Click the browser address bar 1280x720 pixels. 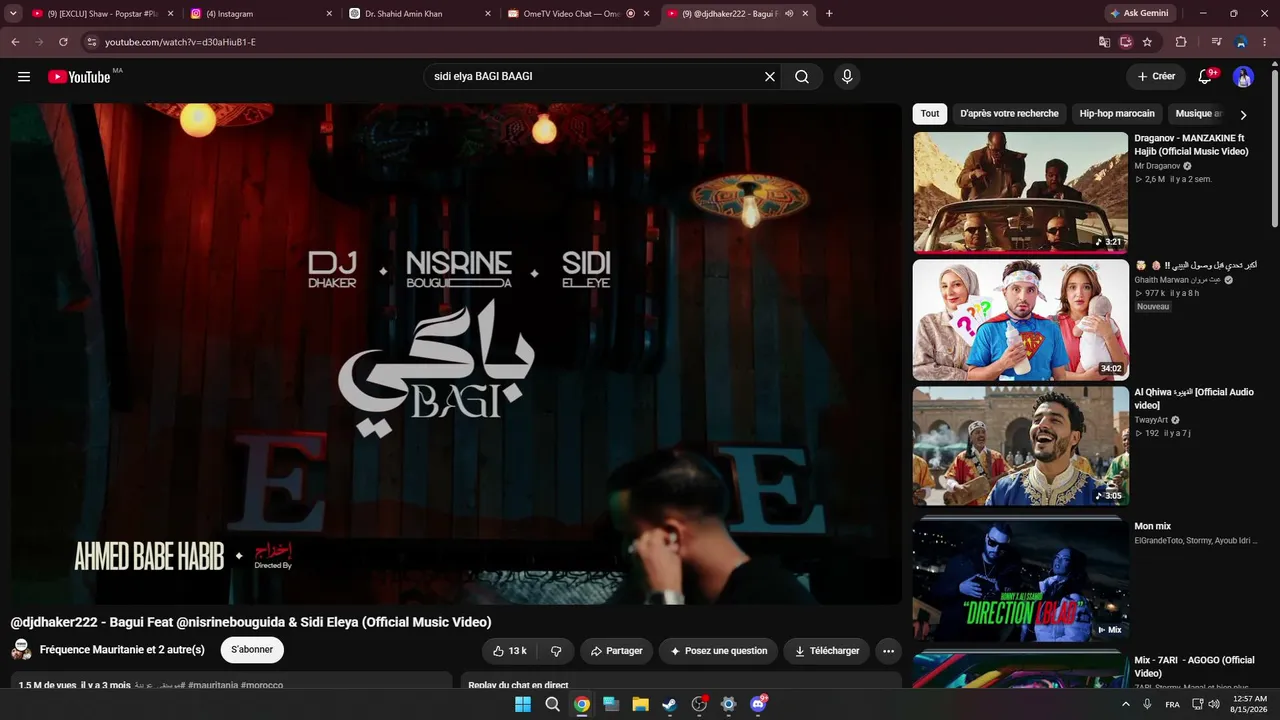pos(595,42)
